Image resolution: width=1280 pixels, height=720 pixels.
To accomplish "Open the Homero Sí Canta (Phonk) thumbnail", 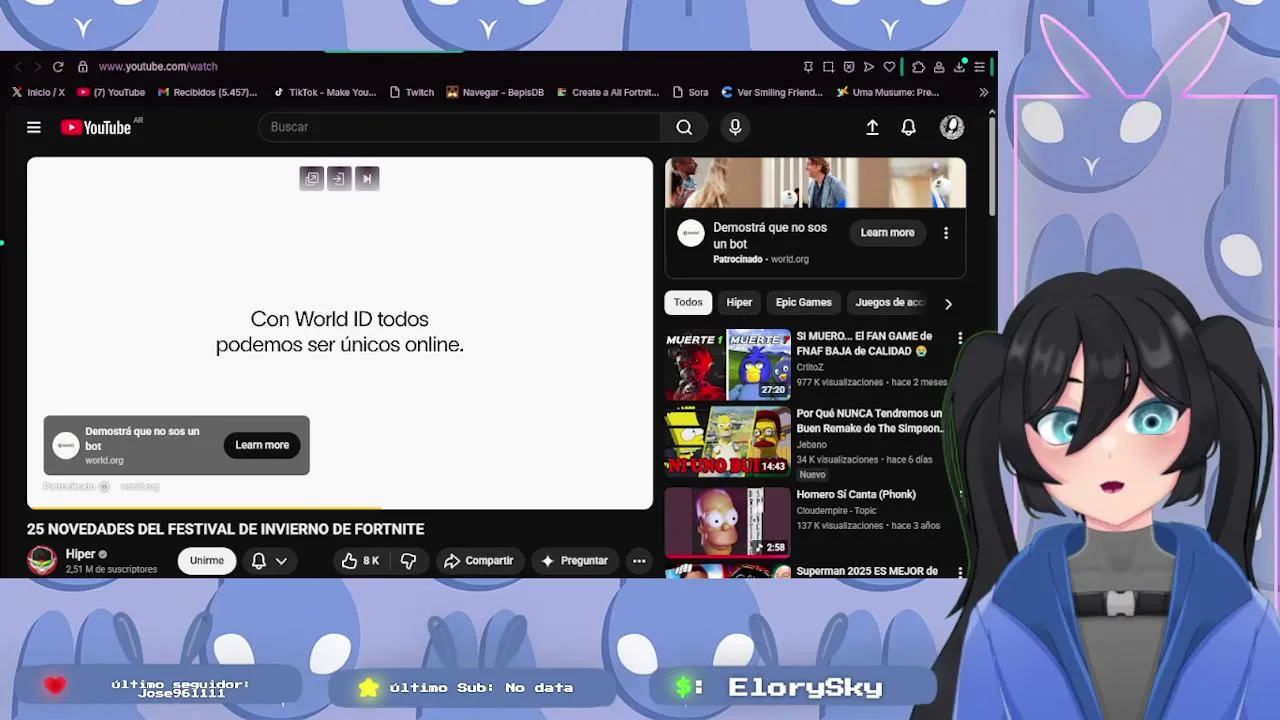I will click(x=728, y=521).
